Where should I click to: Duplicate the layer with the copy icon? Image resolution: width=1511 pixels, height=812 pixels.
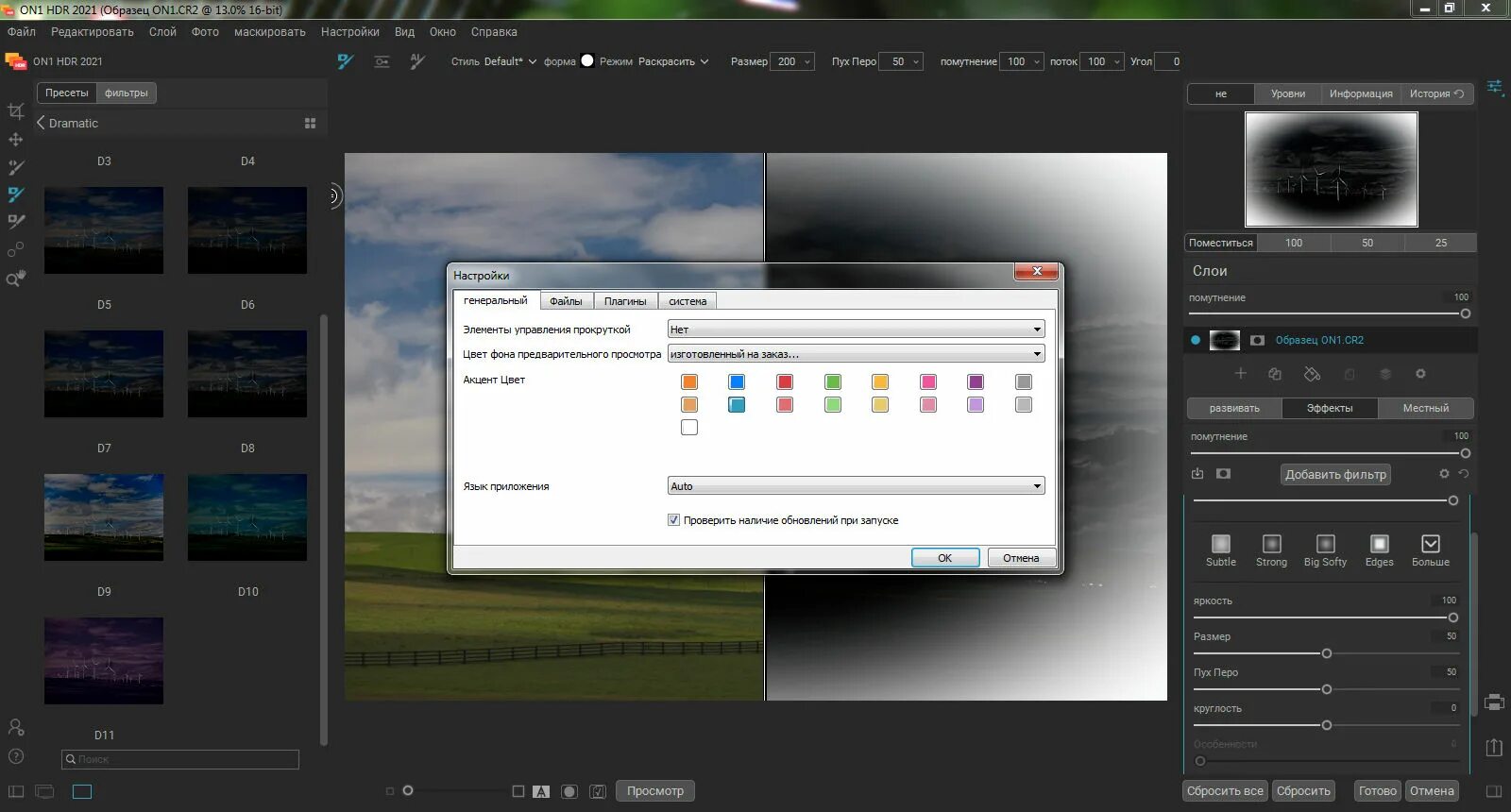(x=1275, y=374)
